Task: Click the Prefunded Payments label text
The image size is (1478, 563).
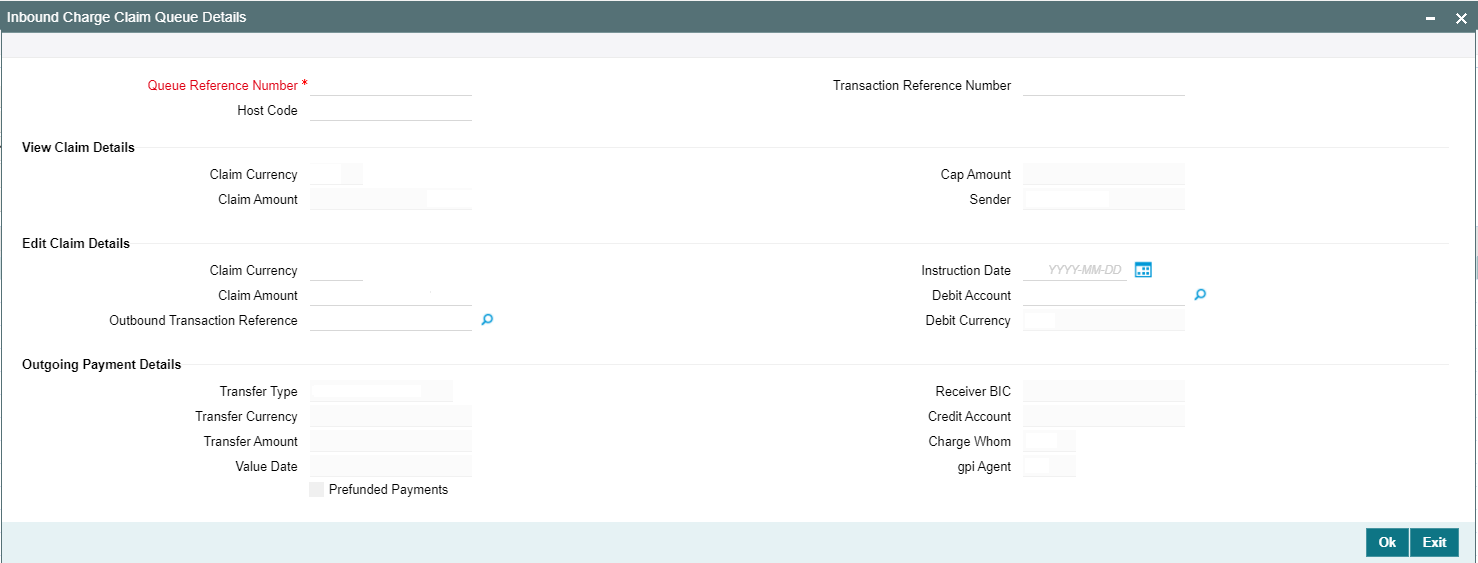Action: coord(388,489)
